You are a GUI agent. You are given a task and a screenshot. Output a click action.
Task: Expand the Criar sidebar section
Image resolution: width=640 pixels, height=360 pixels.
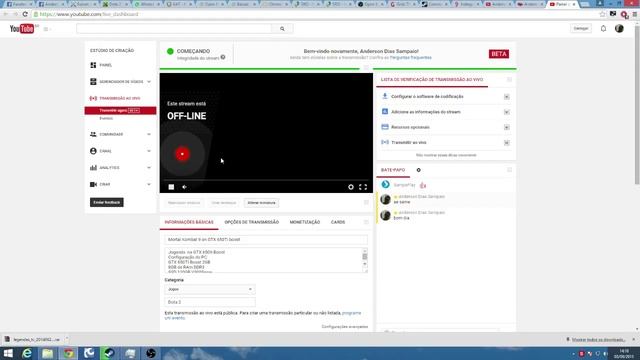[x=149, y=184]
